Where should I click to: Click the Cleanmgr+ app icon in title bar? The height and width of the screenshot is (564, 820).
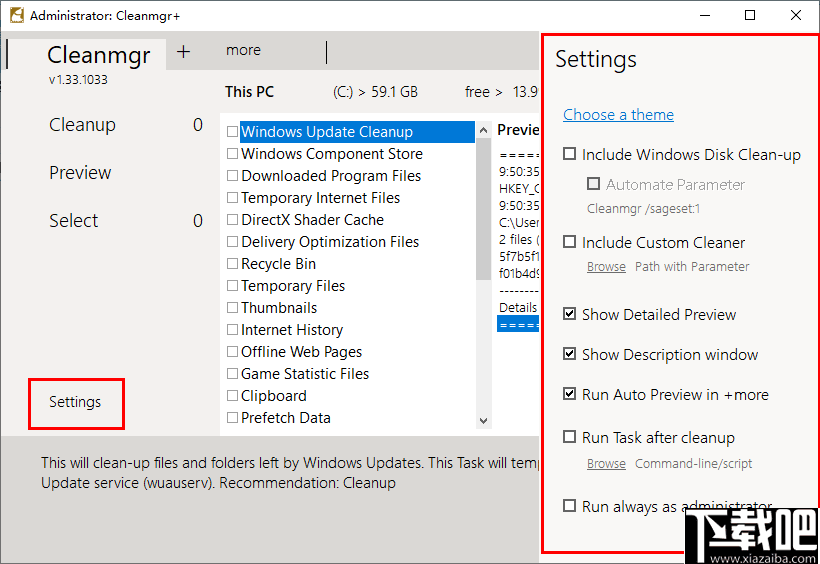(x=15, y=16)
